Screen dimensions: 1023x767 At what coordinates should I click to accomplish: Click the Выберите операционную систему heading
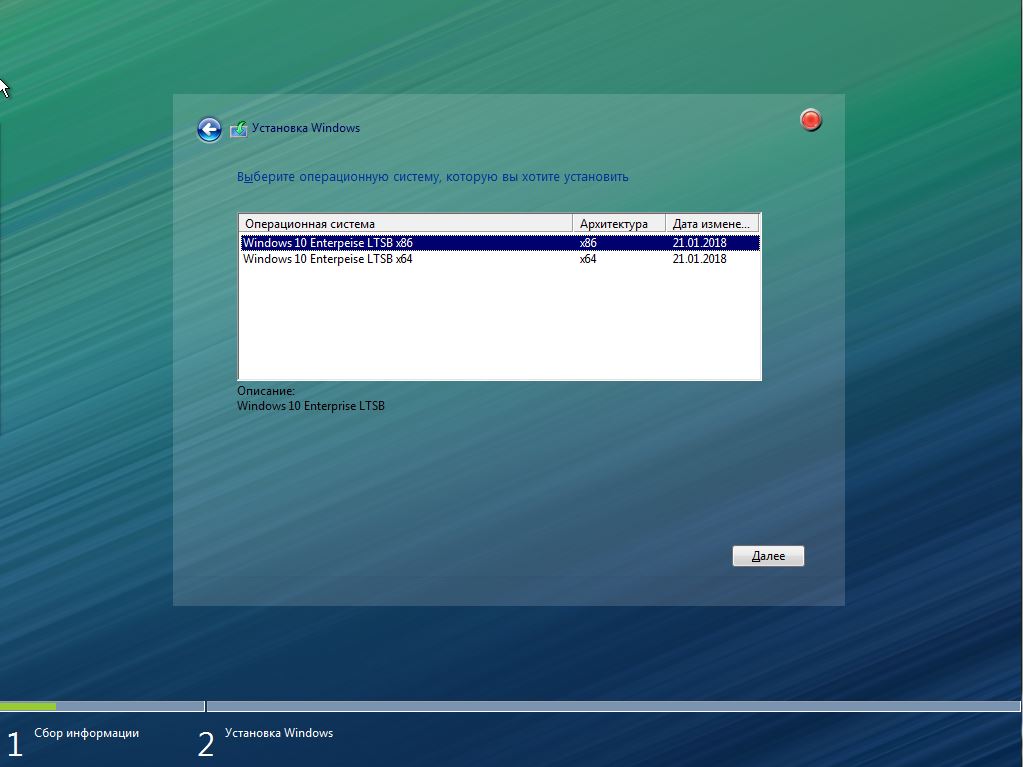433,177
